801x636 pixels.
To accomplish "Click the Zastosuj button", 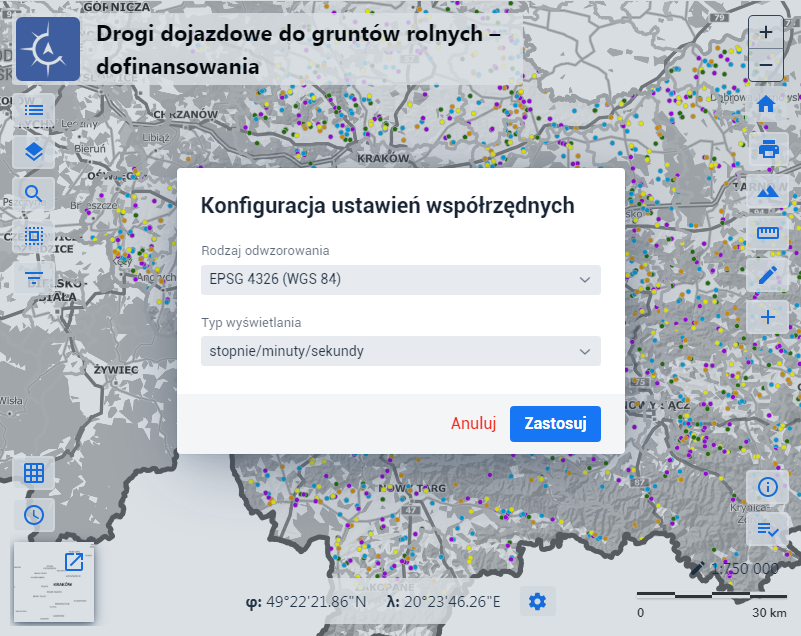I will coord(555,423).
